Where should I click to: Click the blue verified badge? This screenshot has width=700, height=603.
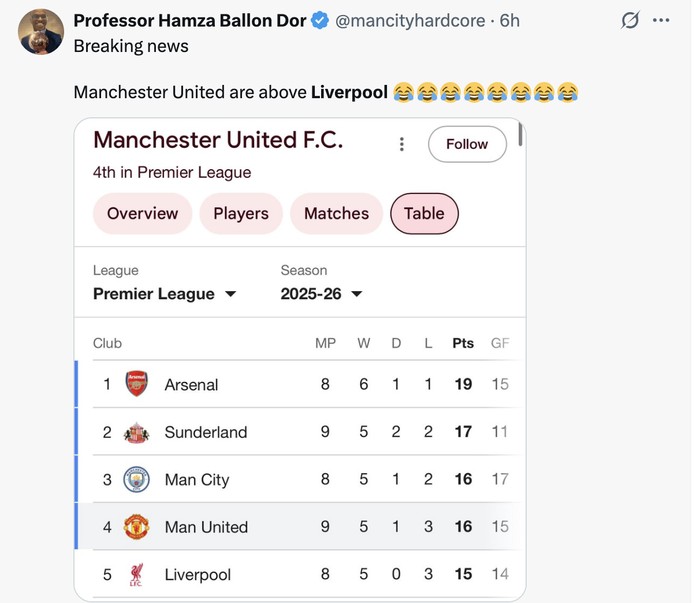click(320, 21)
